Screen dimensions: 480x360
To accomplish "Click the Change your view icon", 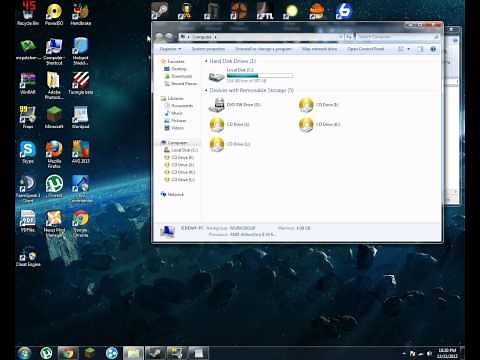I will tap(401, 49).
